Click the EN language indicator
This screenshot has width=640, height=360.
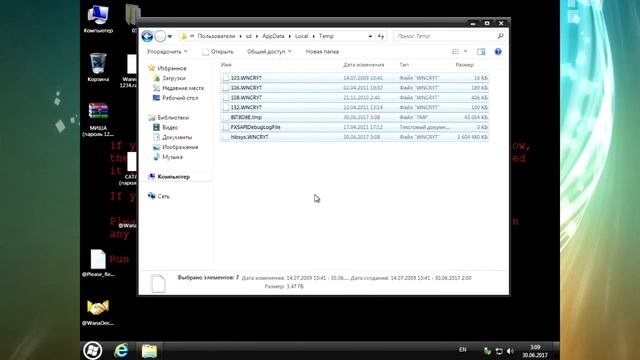(x=462, y=350)
